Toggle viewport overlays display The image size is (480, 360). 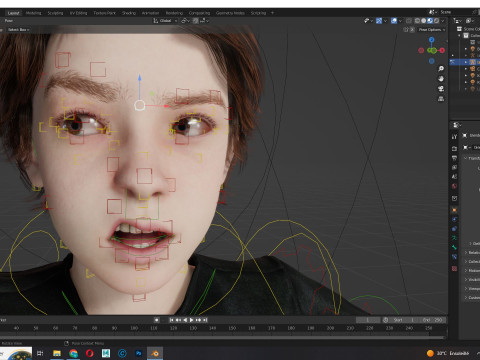pyautogui.click(x=394, y=21)
